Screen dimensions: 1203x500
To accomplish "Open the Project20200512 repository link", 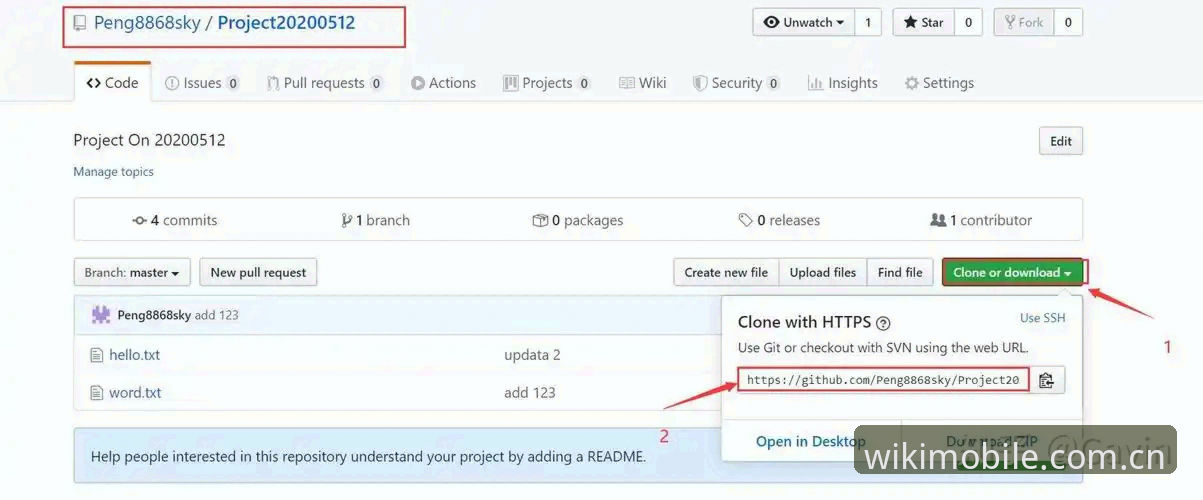I will point(286,22).
